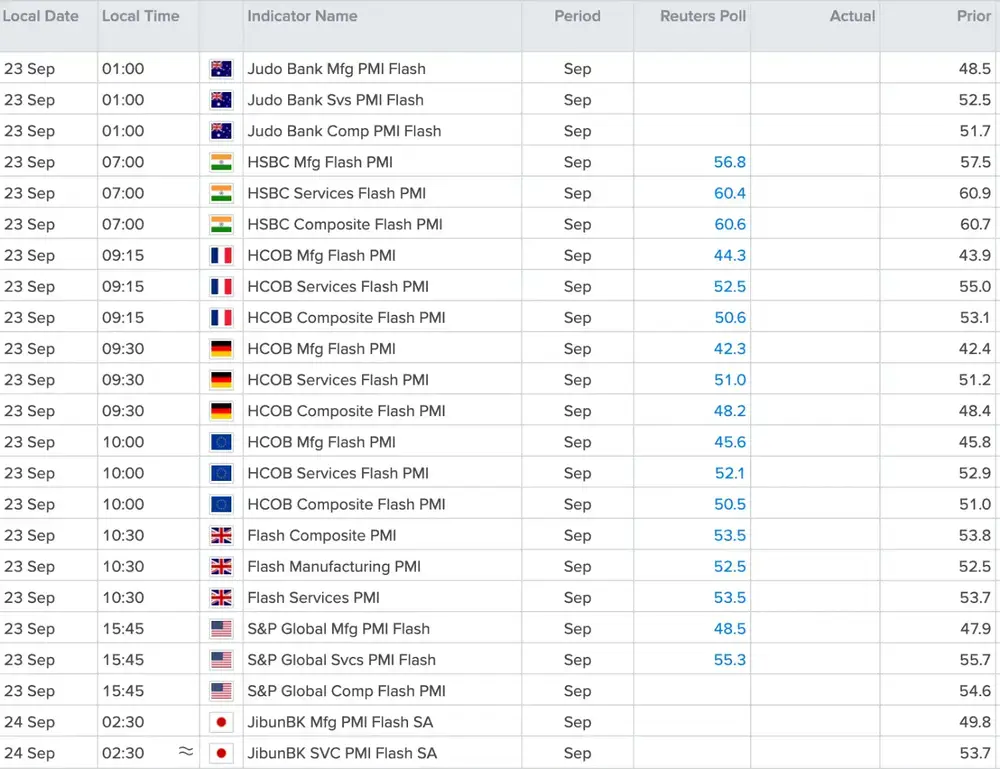This screenshot has width=1000, height=769.
Task: Sort by the Actual column header
Action: tap(852, 16)
